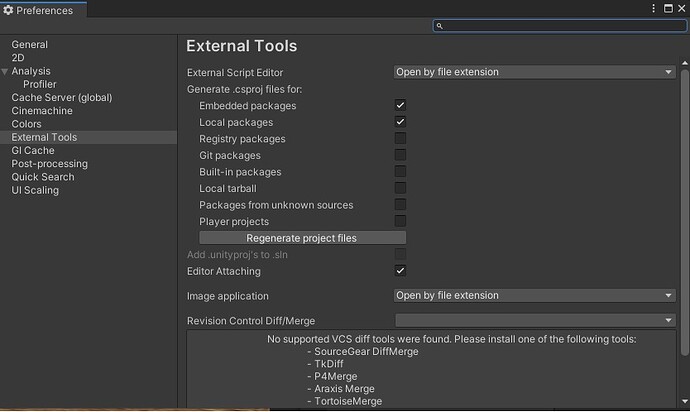Uncheck the Embedded packages checkbox
The image size is (690, 412).
tap(400, 105)
